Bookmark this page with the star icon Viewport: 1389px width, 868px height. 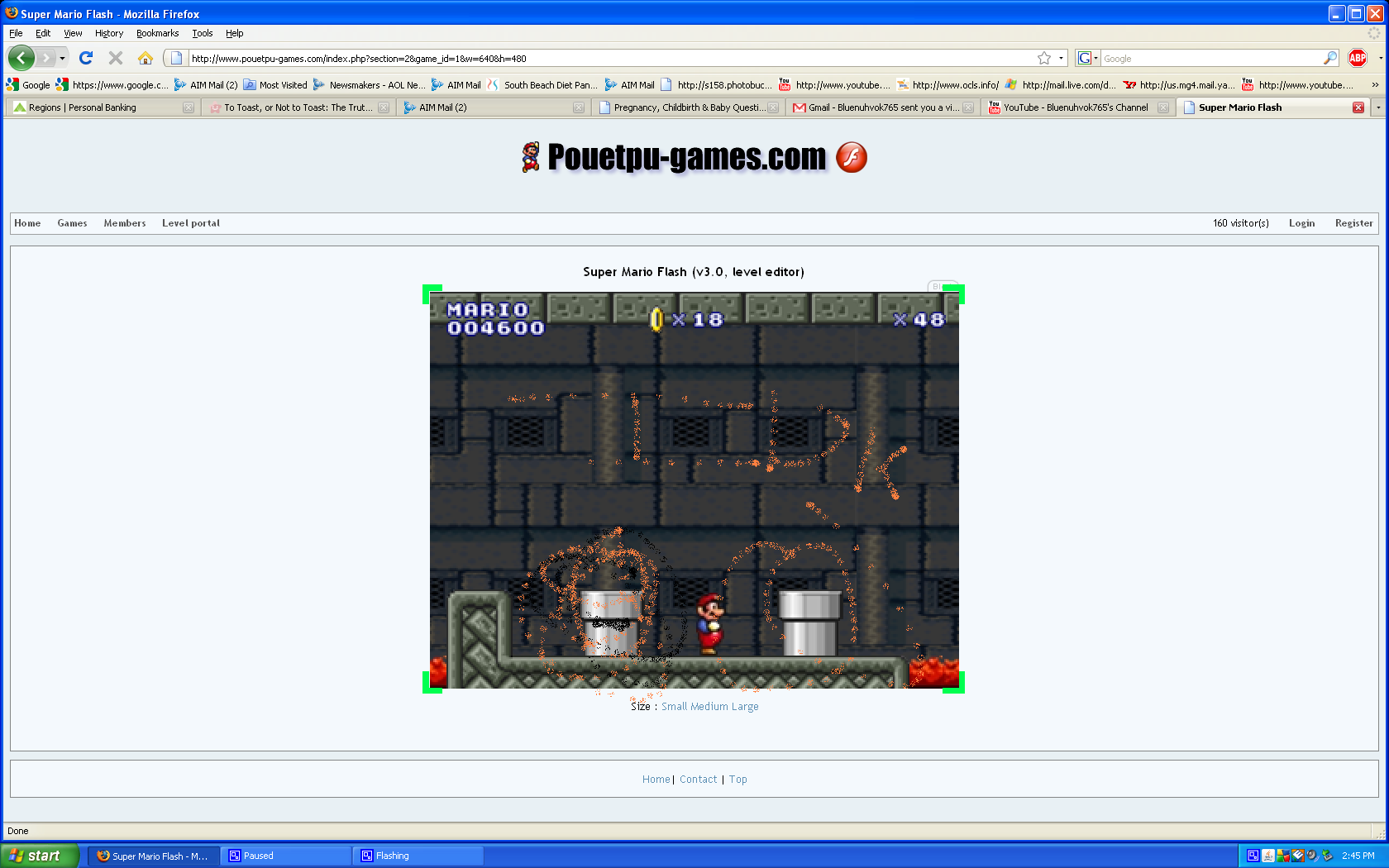tap(1044, 58)
